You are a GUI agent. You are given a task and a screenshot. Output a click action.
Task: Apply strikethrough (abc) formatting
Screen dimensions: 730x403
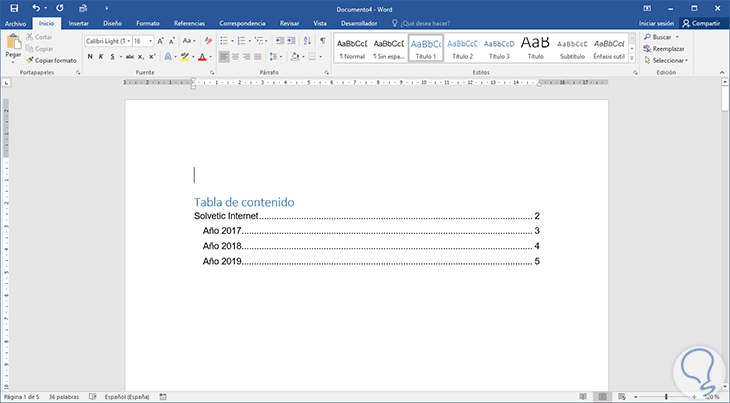point(130,57)
